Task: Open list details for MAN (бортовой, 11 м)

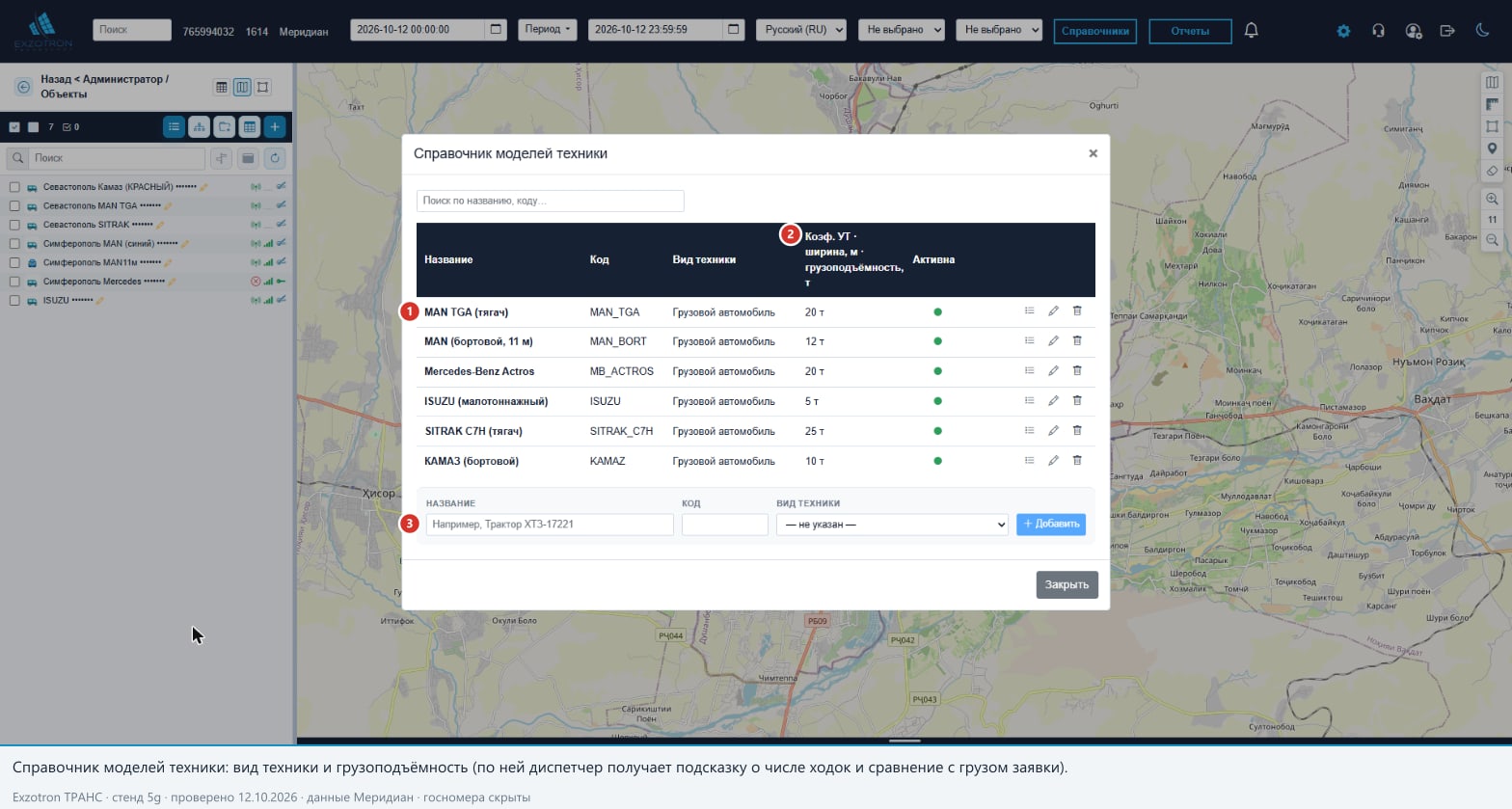Action: [x=1029, y=341]
